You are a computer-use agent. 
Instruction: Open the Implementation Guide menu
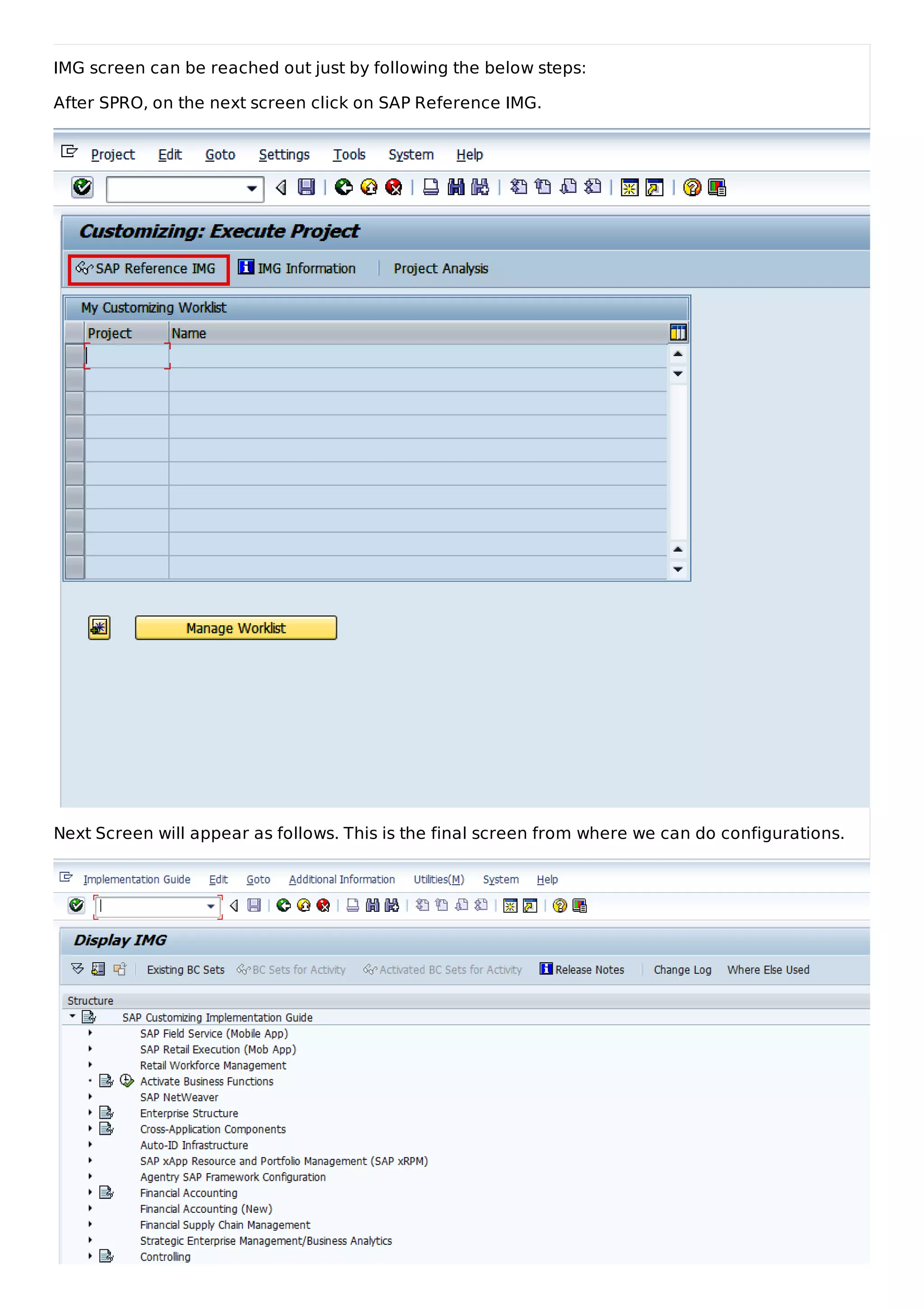[x=137, y=879]
